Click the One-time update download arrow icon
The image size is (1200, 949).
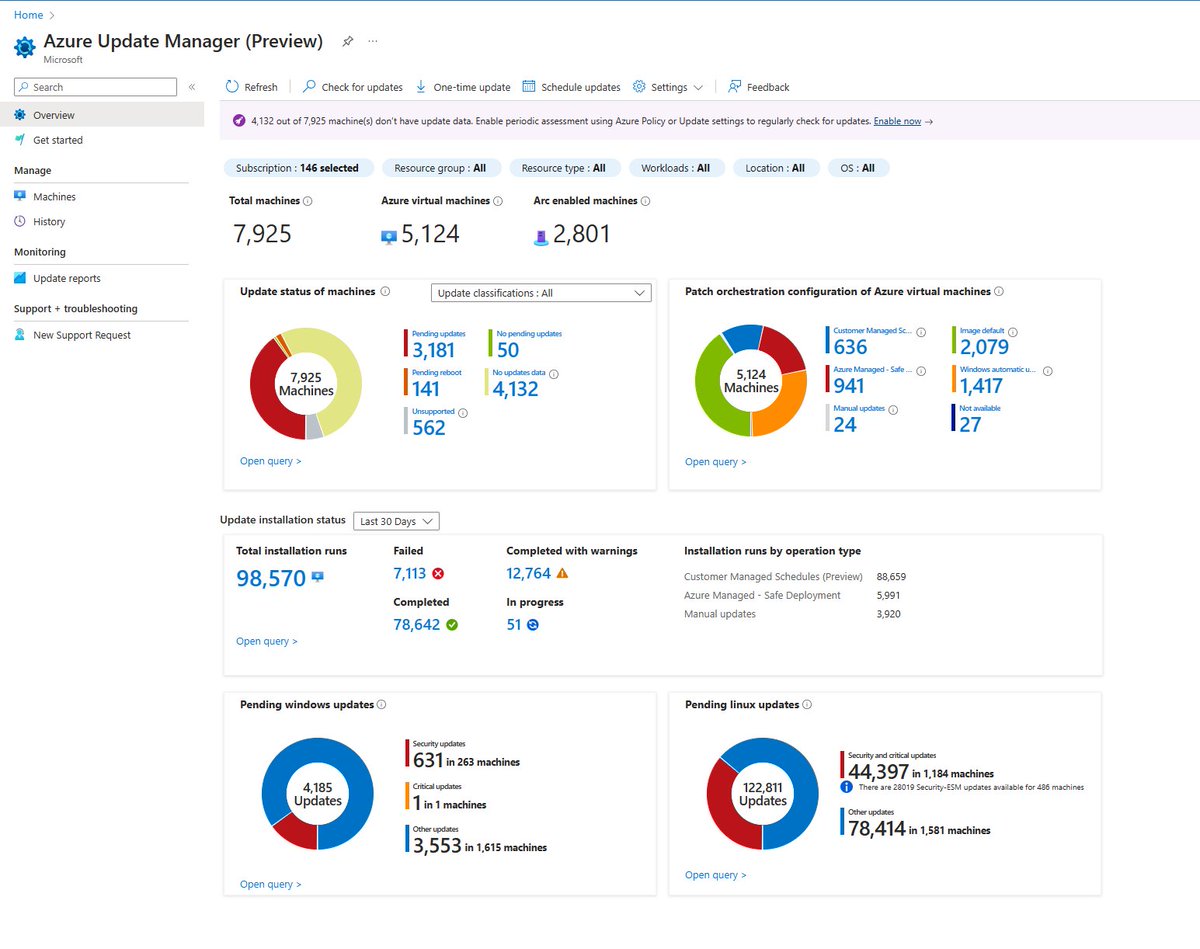coord(421,87)
